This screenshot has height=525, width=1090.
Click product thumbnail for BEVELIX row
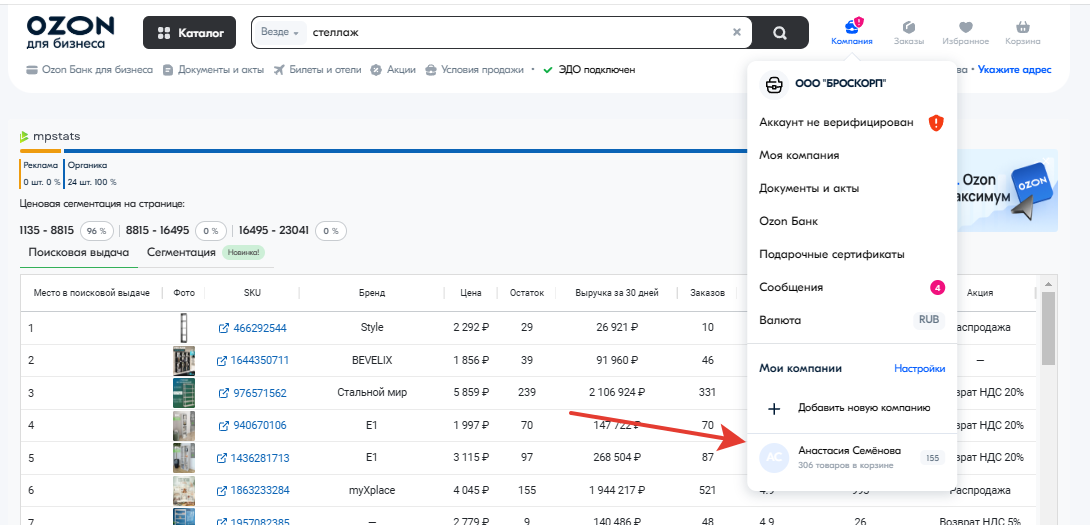(x=184, y=360)
